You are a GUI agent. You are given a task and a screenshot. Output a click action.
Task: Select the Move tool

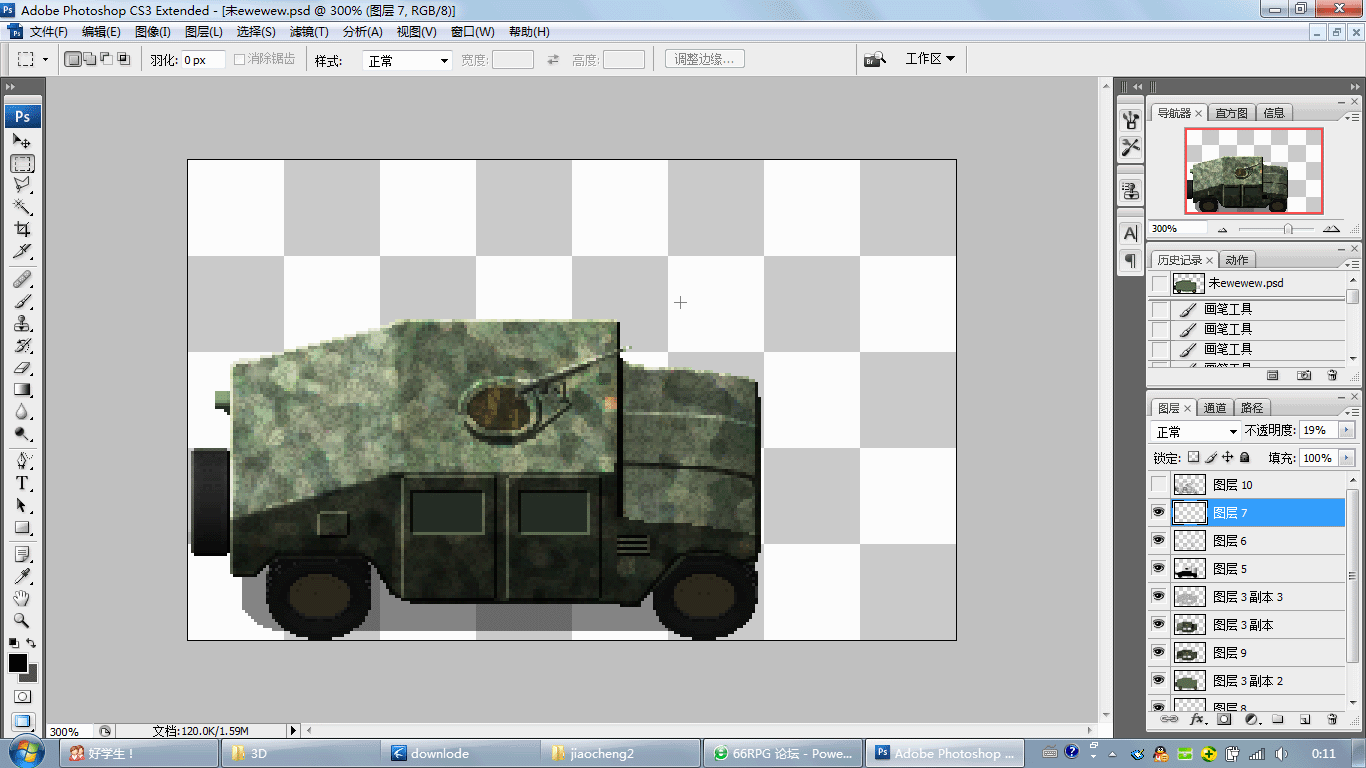(22, 141)
